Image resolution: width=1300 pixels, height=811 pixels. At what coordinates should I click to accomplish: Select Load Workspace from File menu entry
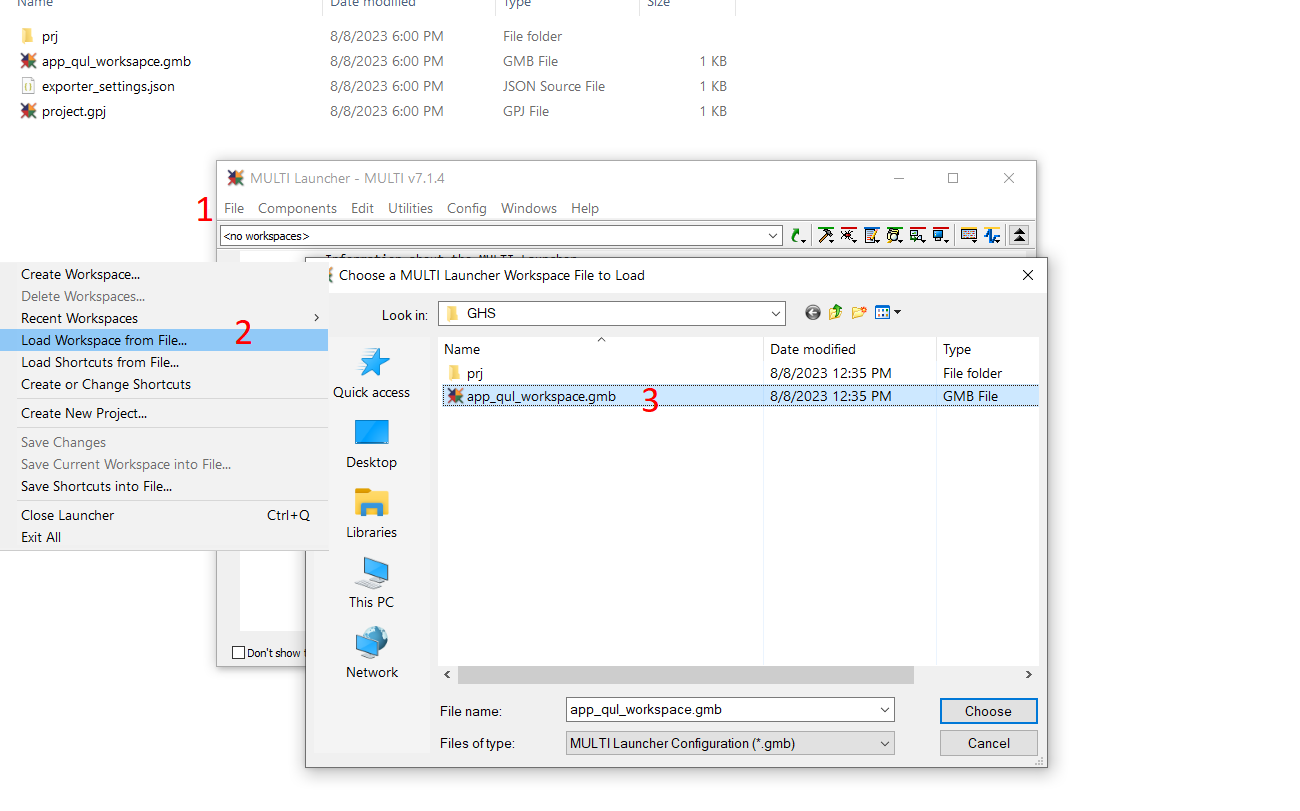(104, 340)
